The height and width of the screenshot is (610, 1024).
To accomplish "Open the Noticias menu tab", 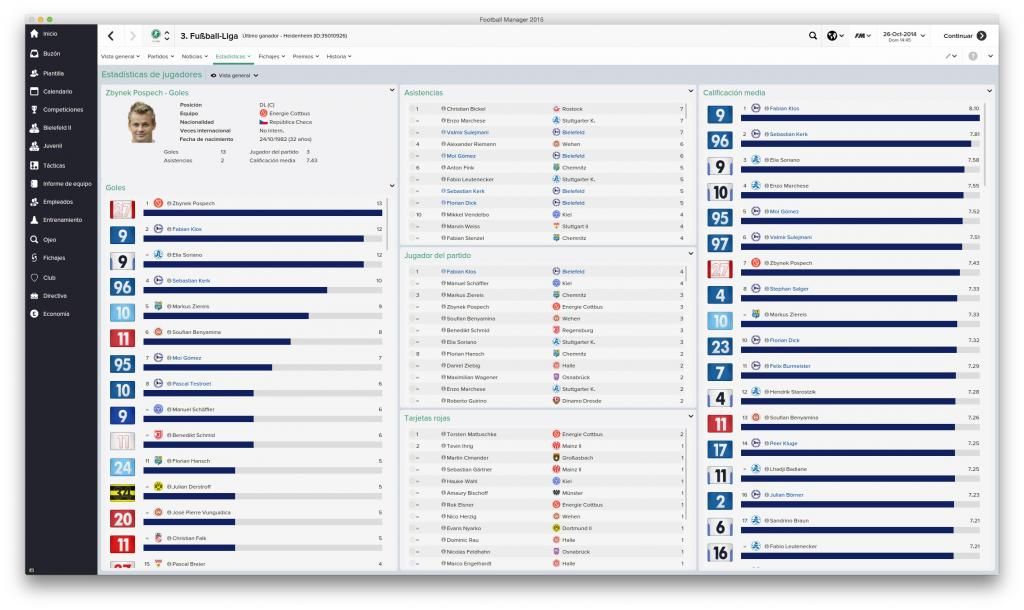I will (x=195, y=56).
